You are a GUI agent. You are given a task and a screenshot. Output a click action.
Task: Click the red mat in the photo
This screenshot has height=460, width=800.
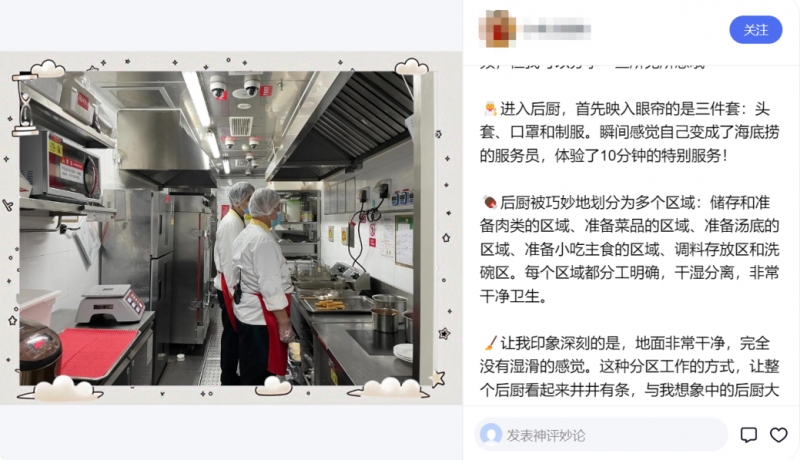pyautogui.click(x=98, y=352)
